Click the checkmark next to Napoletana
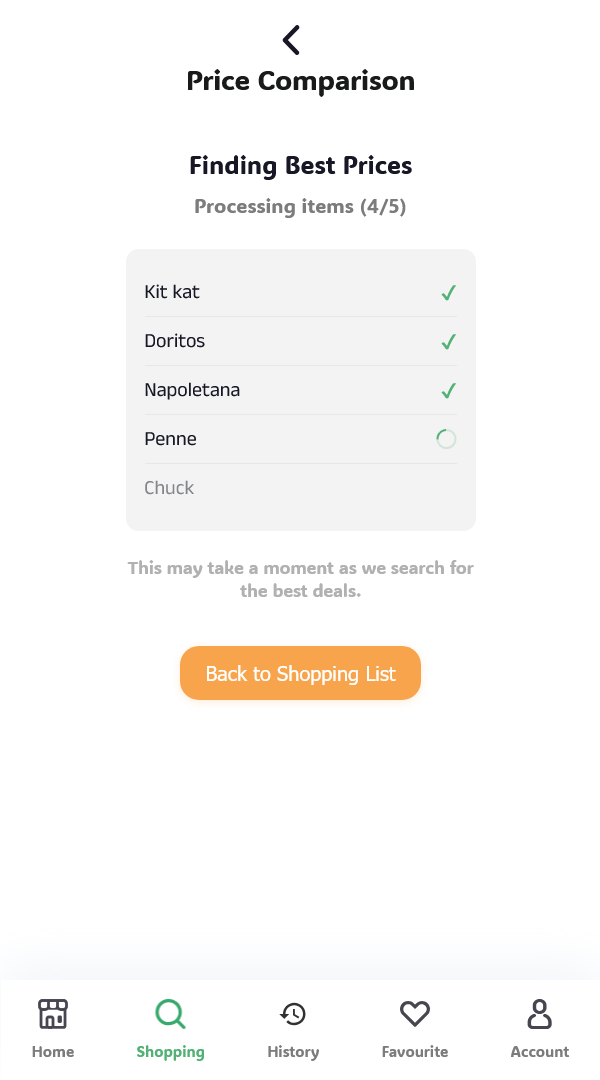Screen dimensions: 600x1080 pos(449,391)
